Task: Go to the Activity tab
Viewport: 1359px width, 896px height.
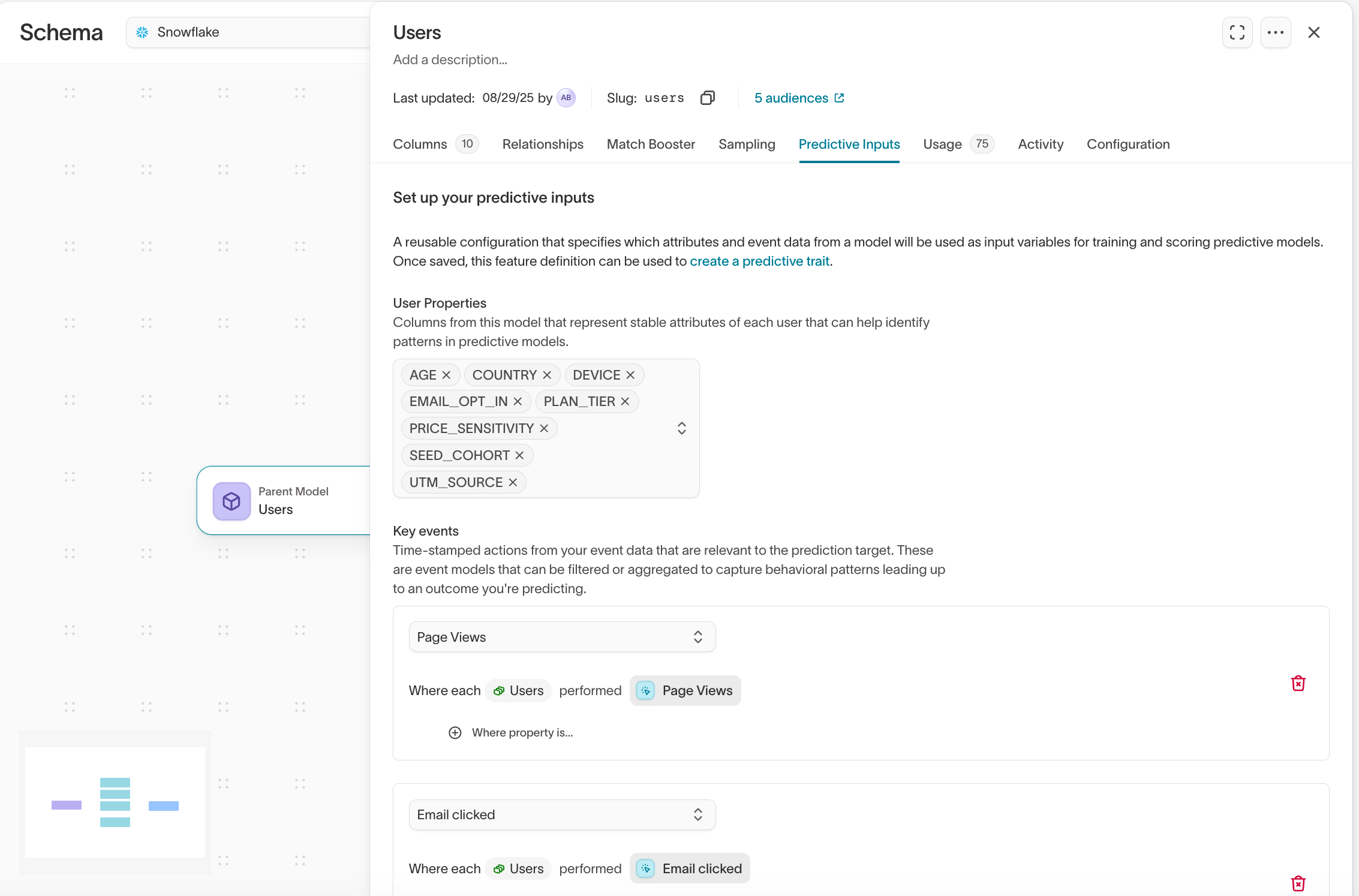Action: pos(1041,144)
